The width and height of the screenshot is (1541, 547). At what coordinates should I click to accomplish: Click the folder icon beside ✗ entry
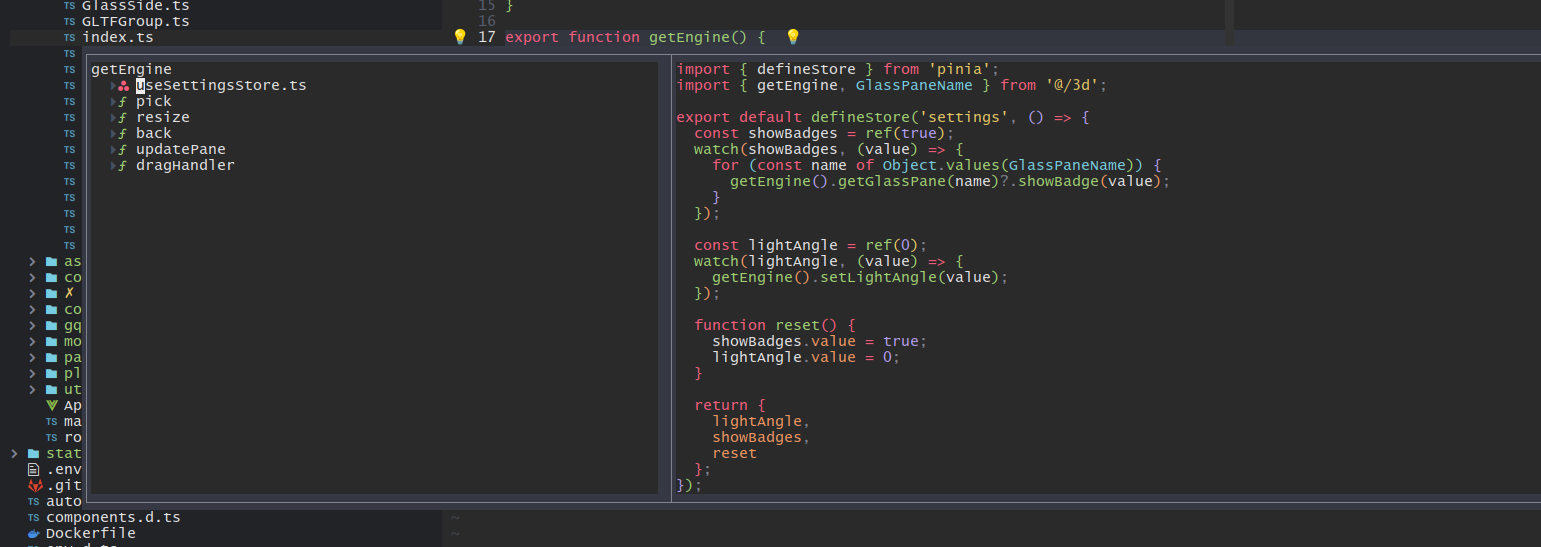pyautogui.click(x=52, y=293)
